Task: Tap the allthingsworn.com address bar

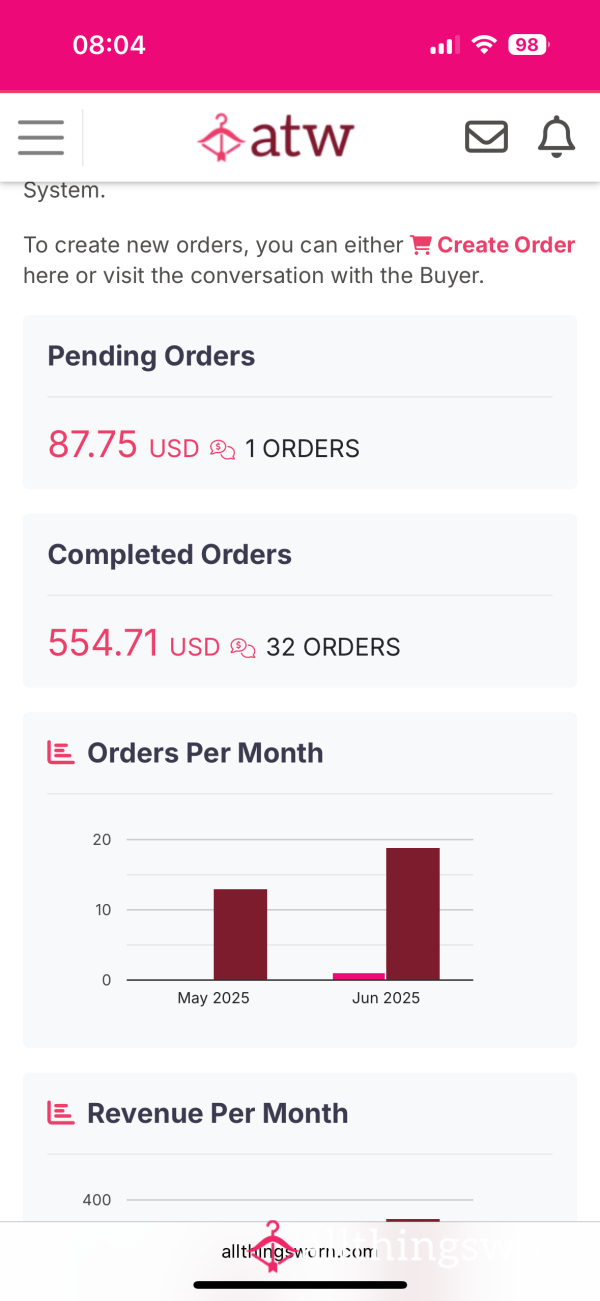Action: (x=300, y=1250)
